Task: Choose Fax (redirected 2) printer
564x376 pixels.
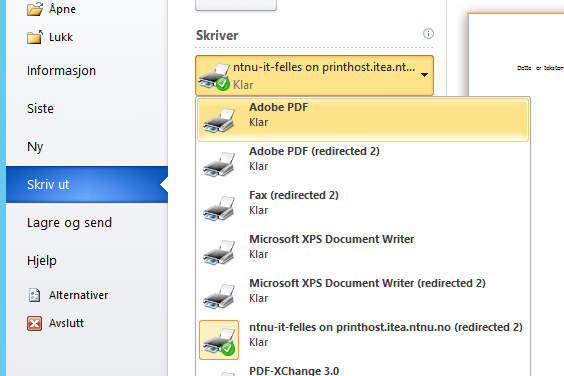Action: pyautogui.click(x=363, y=208)
